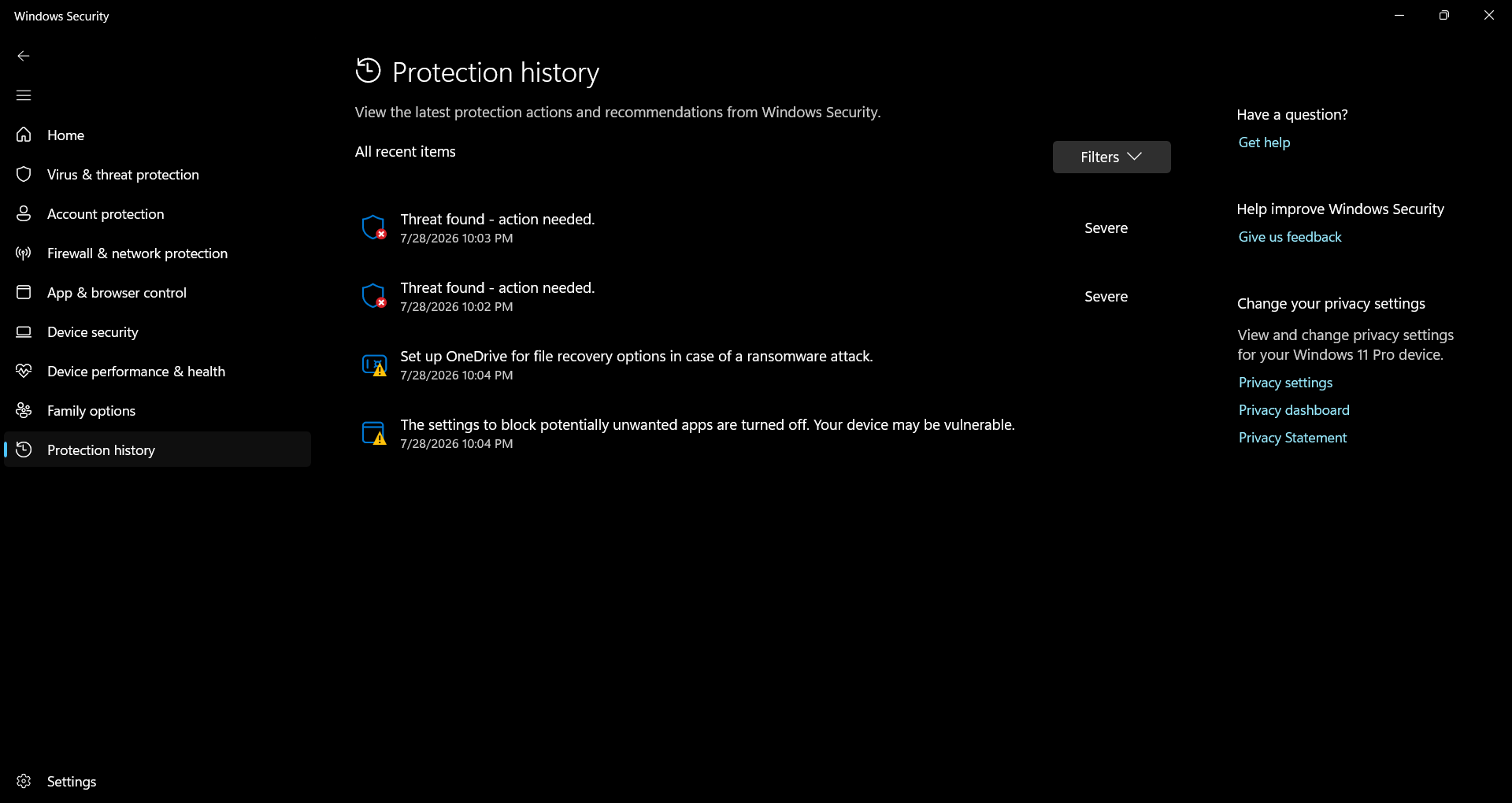The image size is (1512, 803).
Task: Click the OneDrive setup warning icon
Action: pyautogui.click(x=374, y=364)
